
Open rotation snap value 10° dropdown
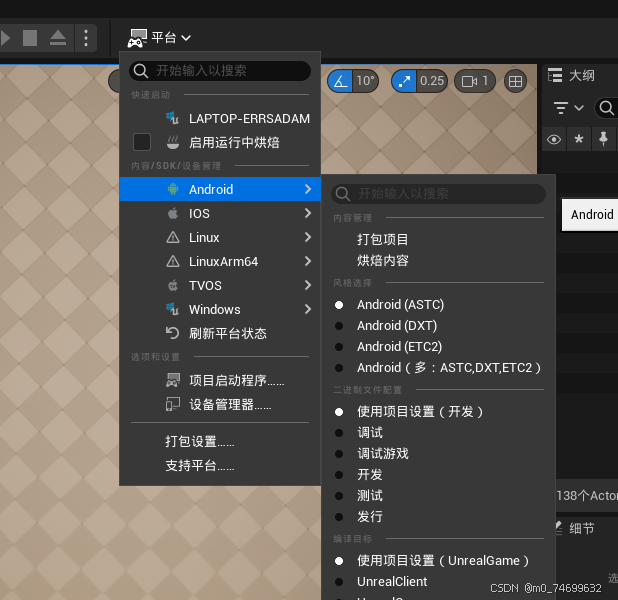pos(365,81)
